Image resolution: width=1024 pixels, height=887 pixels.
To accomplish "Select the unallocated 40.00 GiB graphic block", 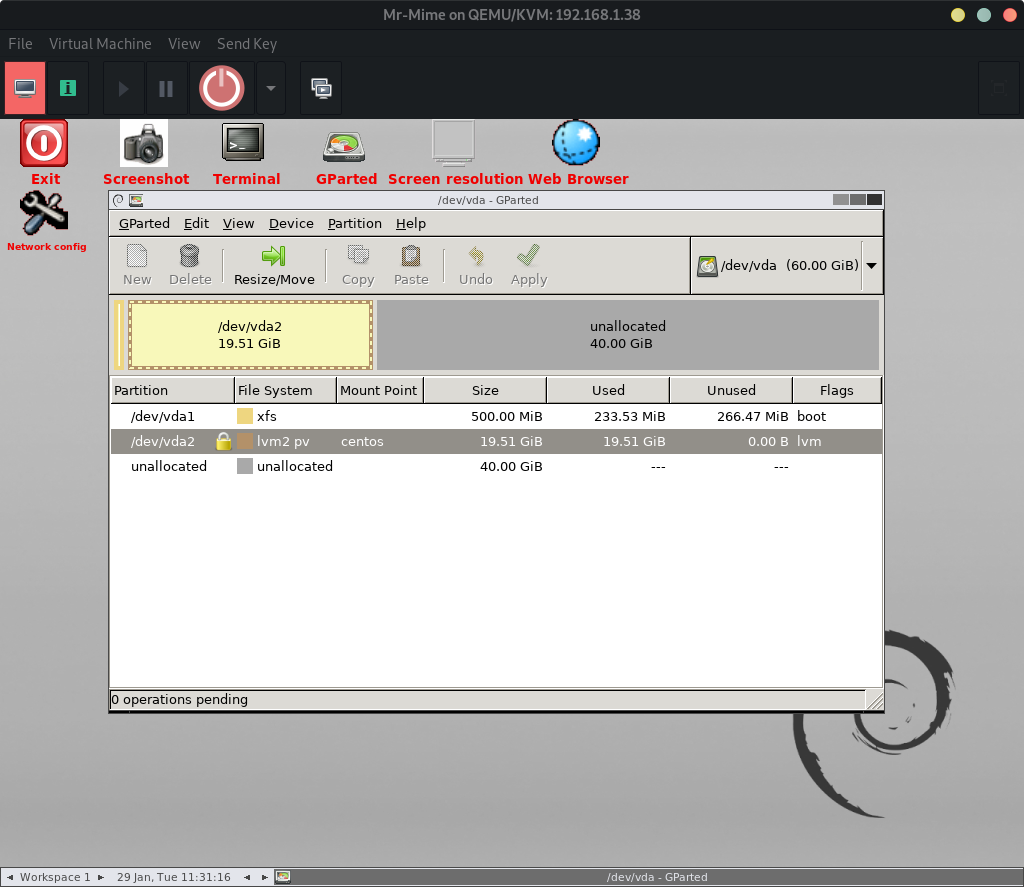I will click(628, 335).
